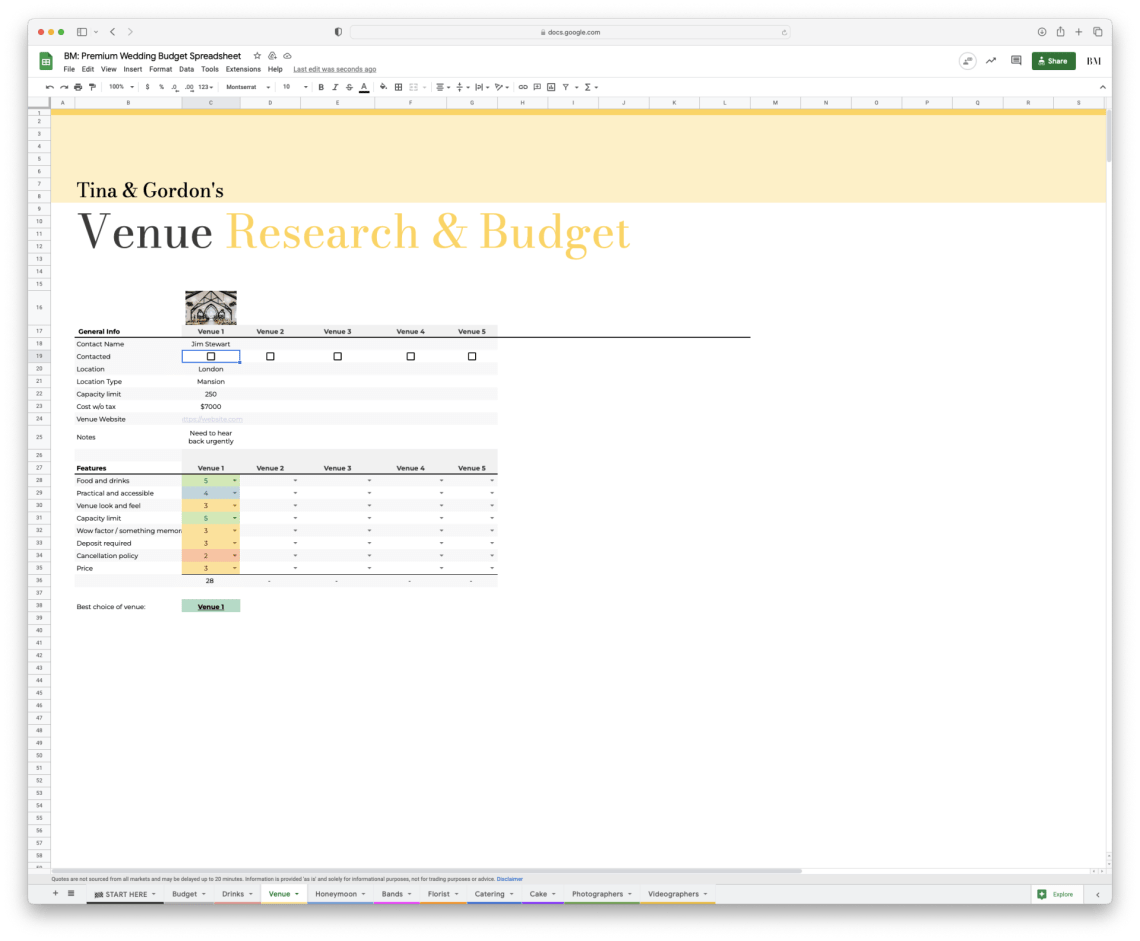Open the activity dashboard trend icon
Screen dimensions: 1140x941
point(991,61)
